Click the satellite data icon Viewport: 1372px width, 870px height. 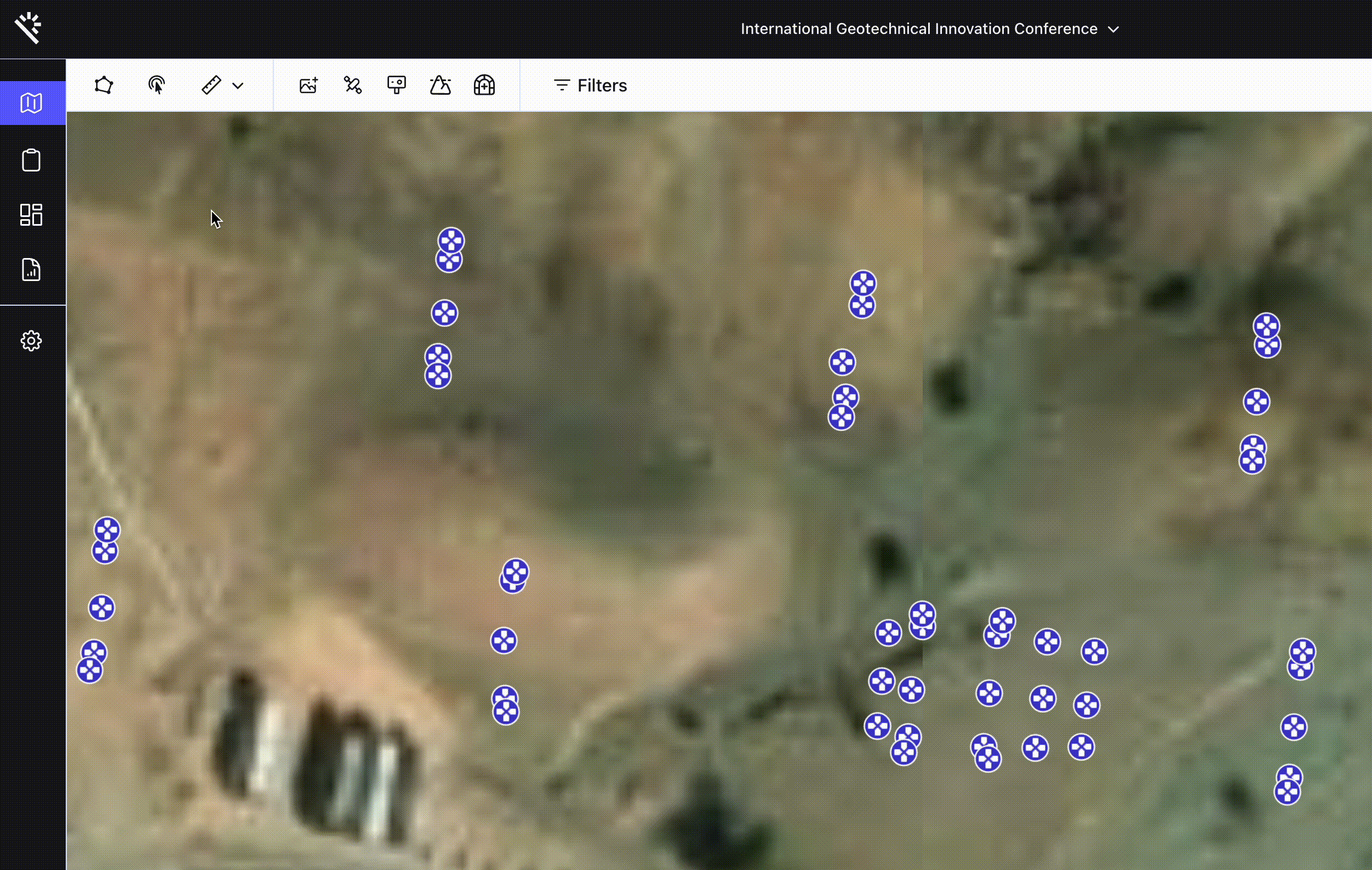(353, 85)
